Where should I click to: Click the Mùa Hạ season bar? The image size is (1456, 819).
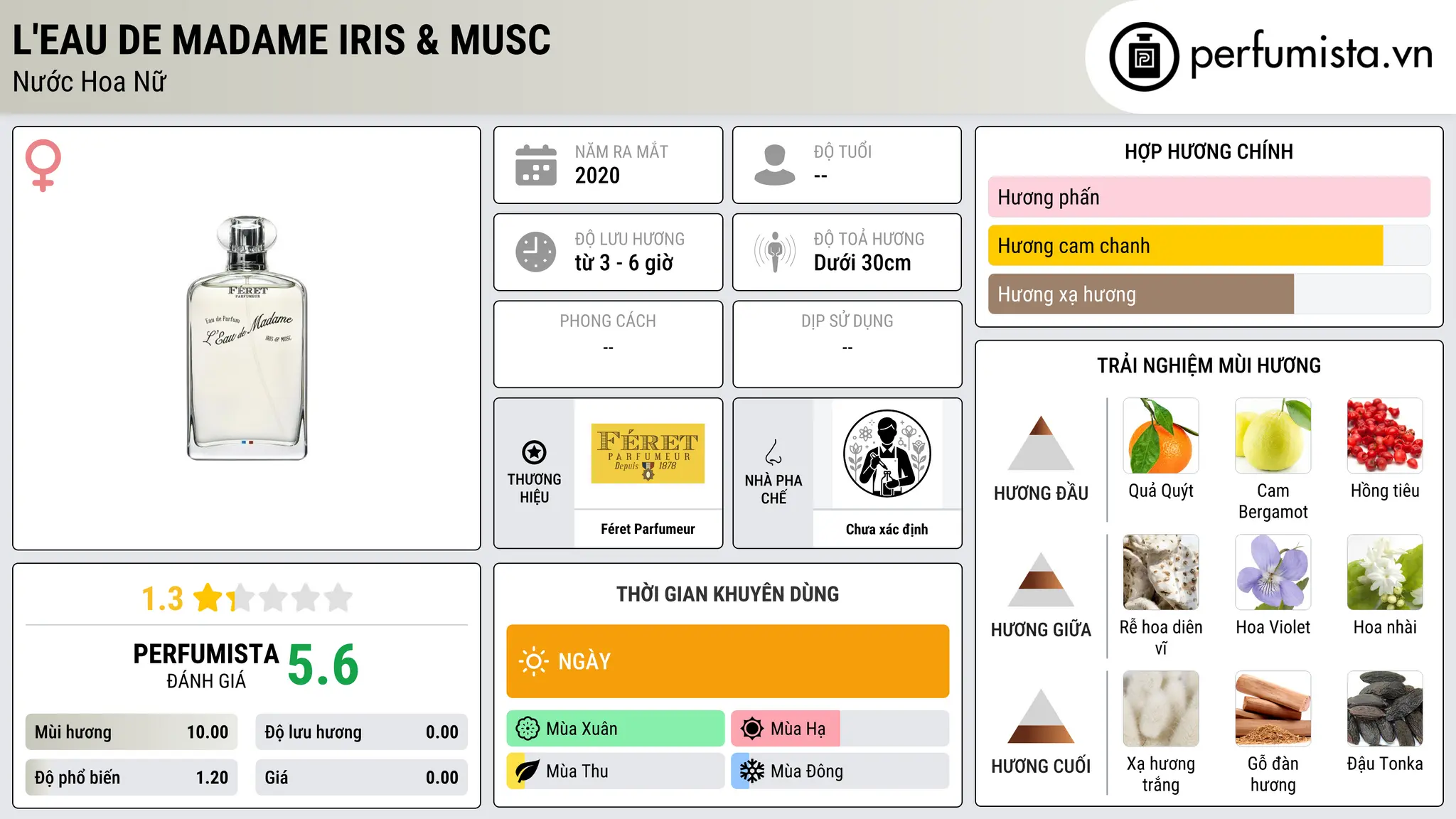point(840,729)
